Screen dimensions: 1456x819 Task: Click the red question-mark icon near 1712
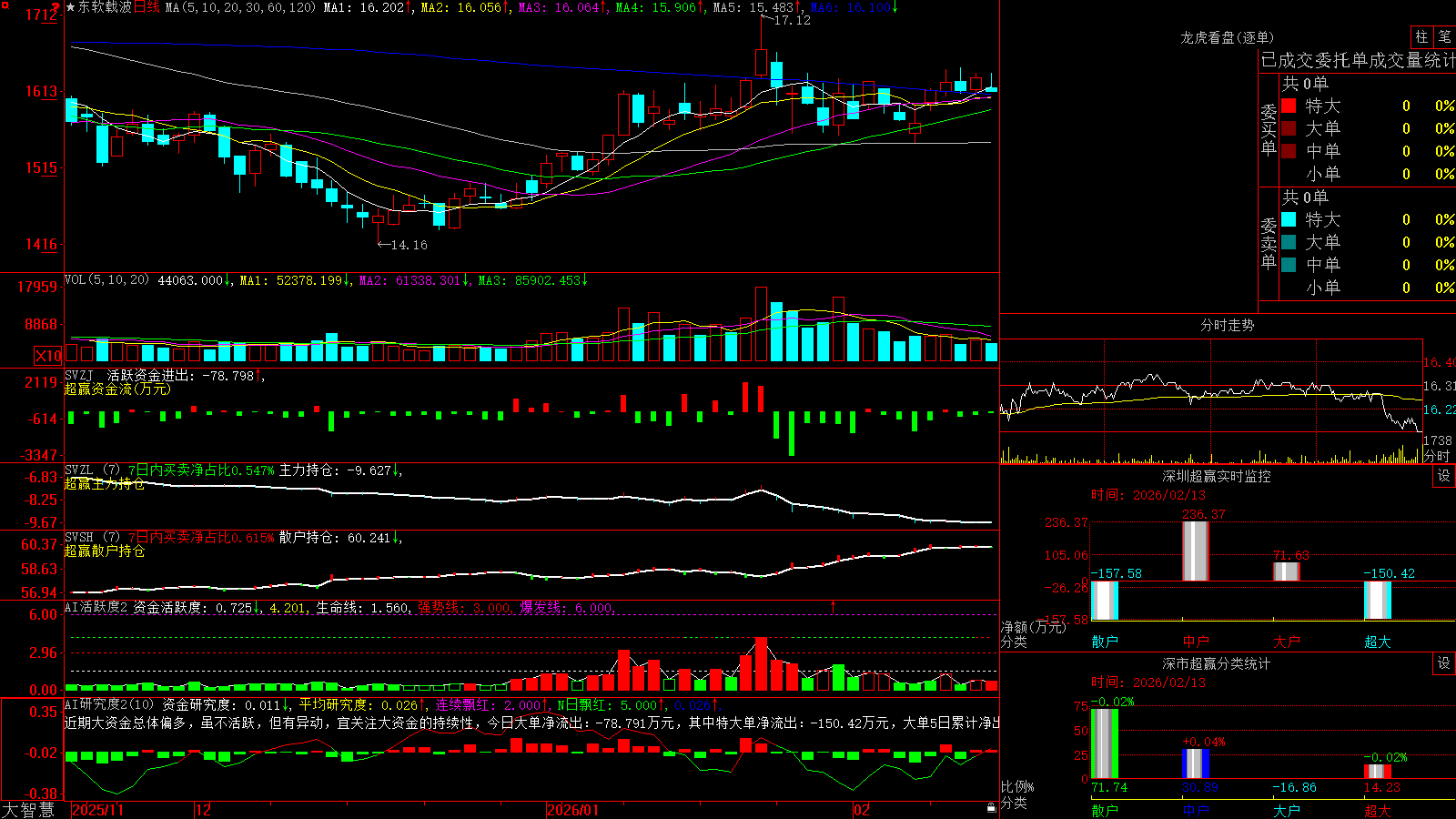coord(55,8)
